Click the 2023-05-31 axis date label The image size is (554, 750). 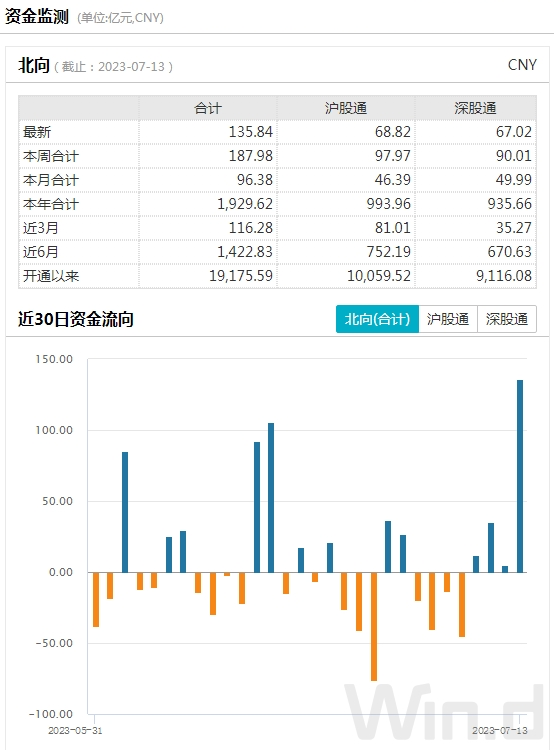pyautogui.click(x=75, y=730)
